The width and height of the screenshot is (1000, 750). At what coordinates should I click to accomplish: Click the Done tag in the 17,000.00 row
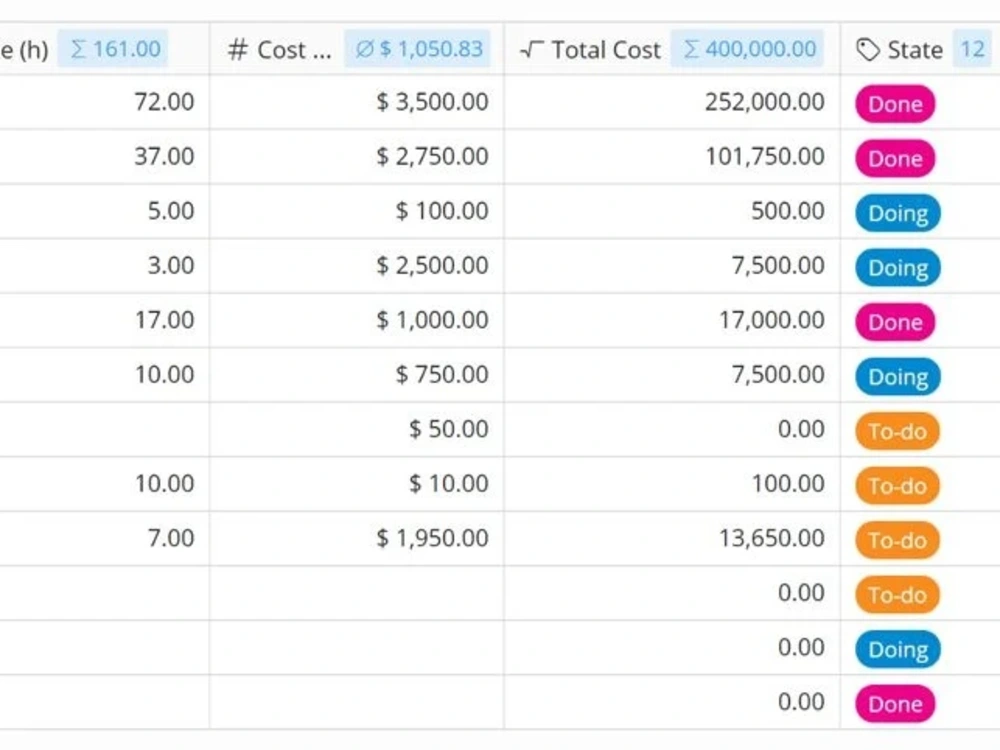tap(895, 322)
